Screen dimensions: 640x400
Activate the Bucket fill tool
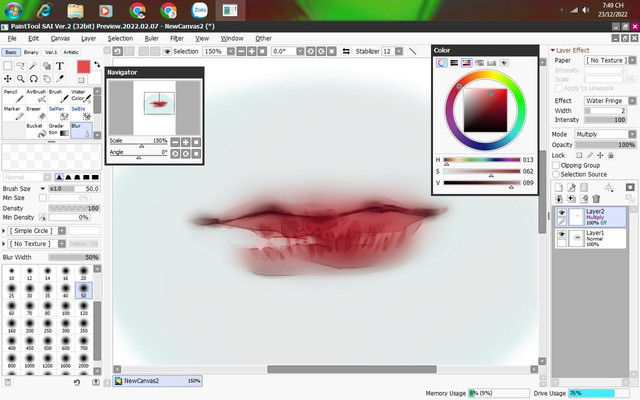(34, 131)
